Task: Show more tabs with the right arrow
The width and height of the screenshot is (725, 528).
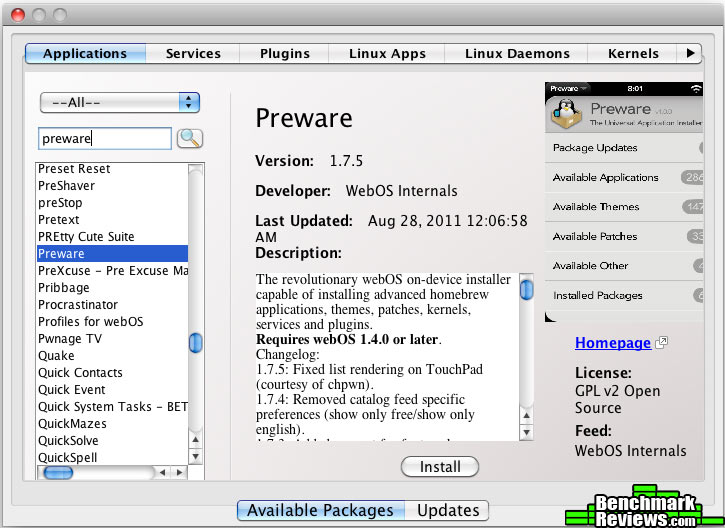Action: coord(690,53)
